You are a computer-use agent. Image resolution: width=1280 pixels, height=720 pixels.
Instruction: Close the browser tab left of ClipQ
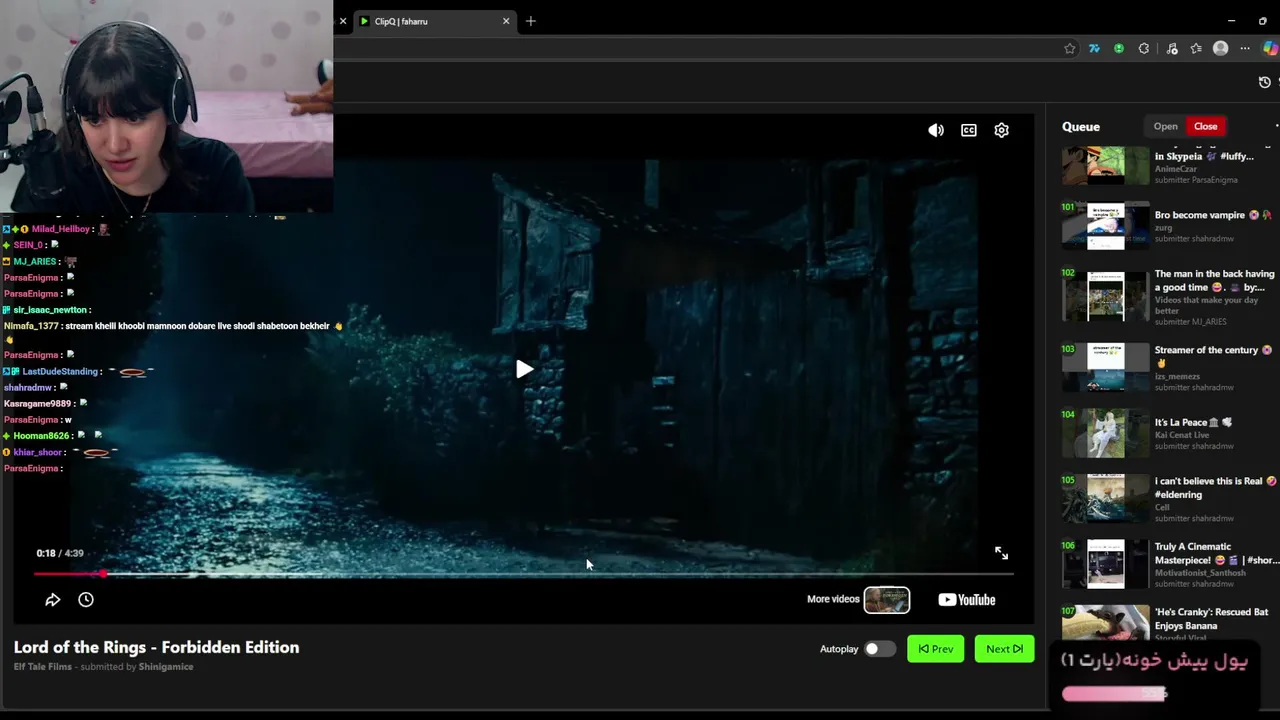pos(342,21)
